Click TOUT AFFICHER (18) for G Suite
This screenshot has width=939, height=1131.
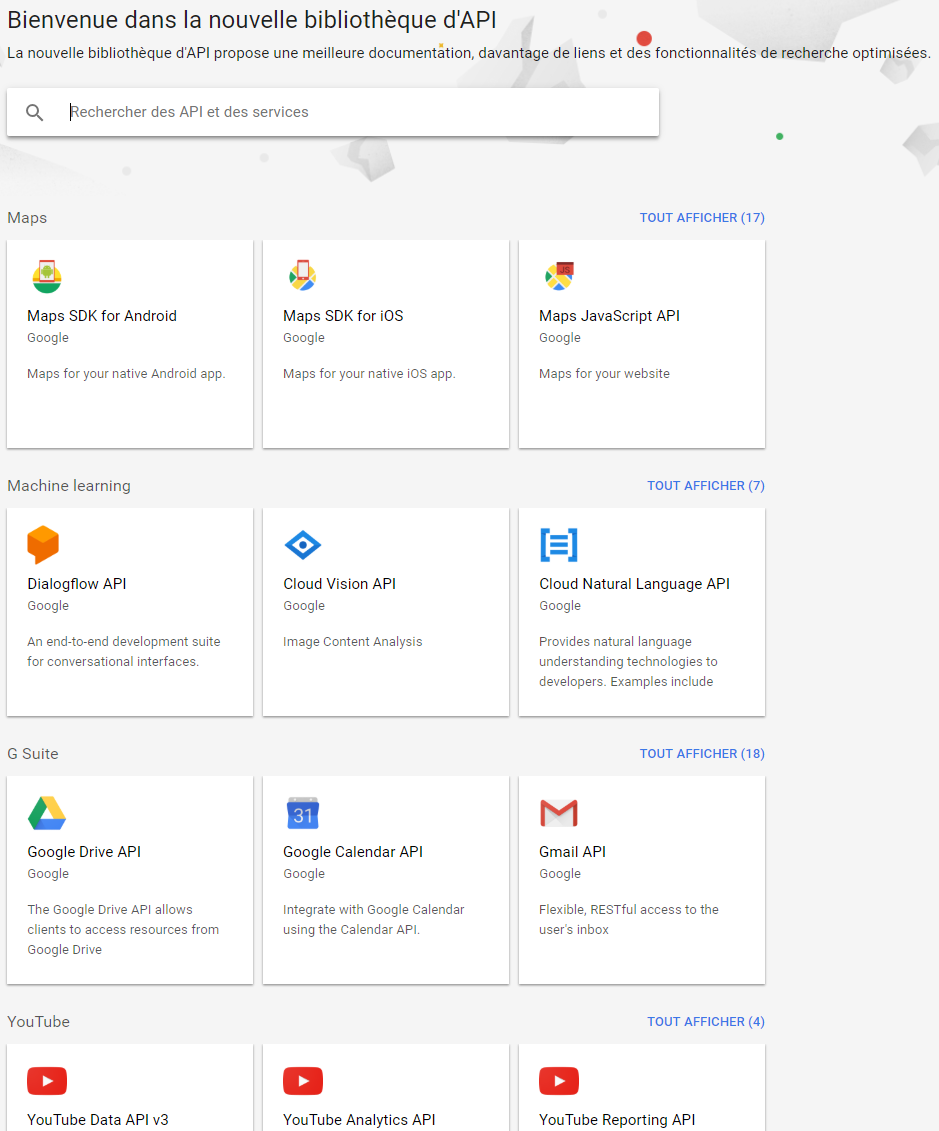click(702, 754)
